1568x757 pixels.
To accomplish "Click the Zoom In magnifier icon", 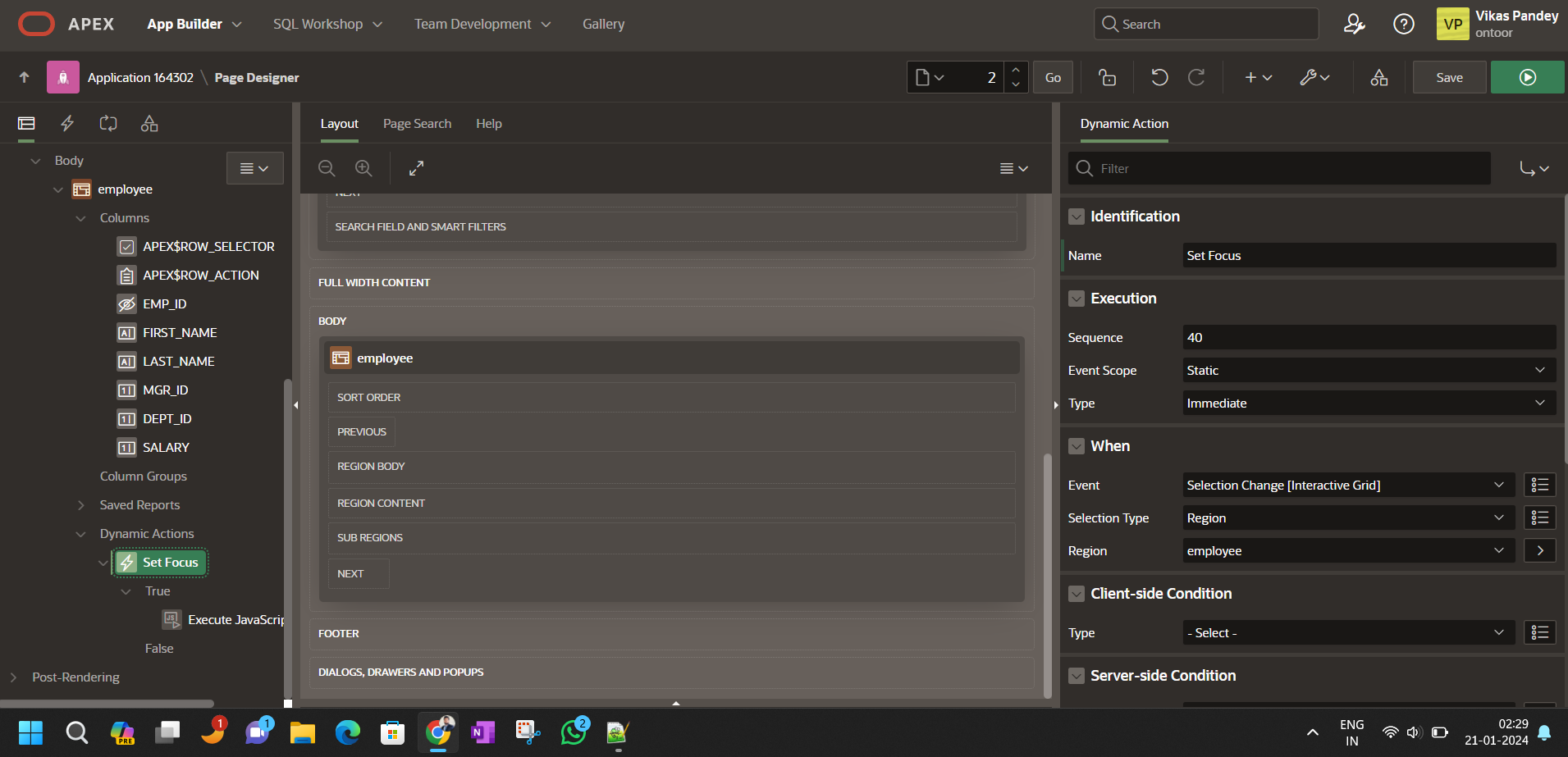I will pyautogui.click(x=363, y=168).
